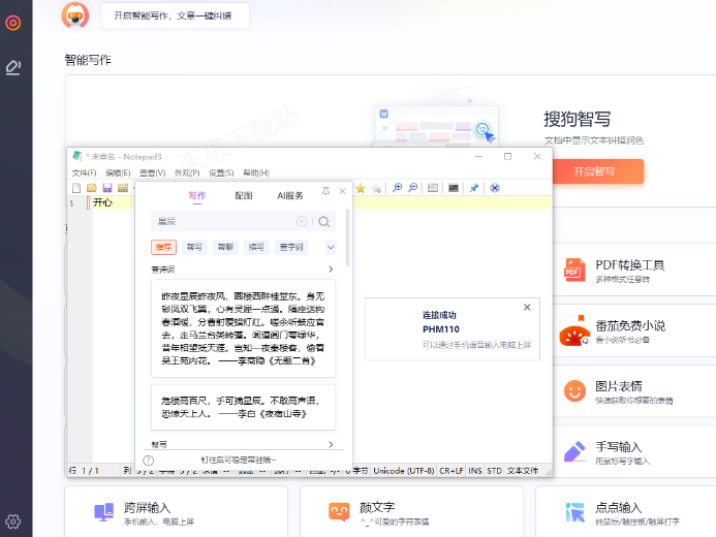Open the 点点输入 card
The width and height of the screenshot is (716, 537).
(x=626, y=512)
